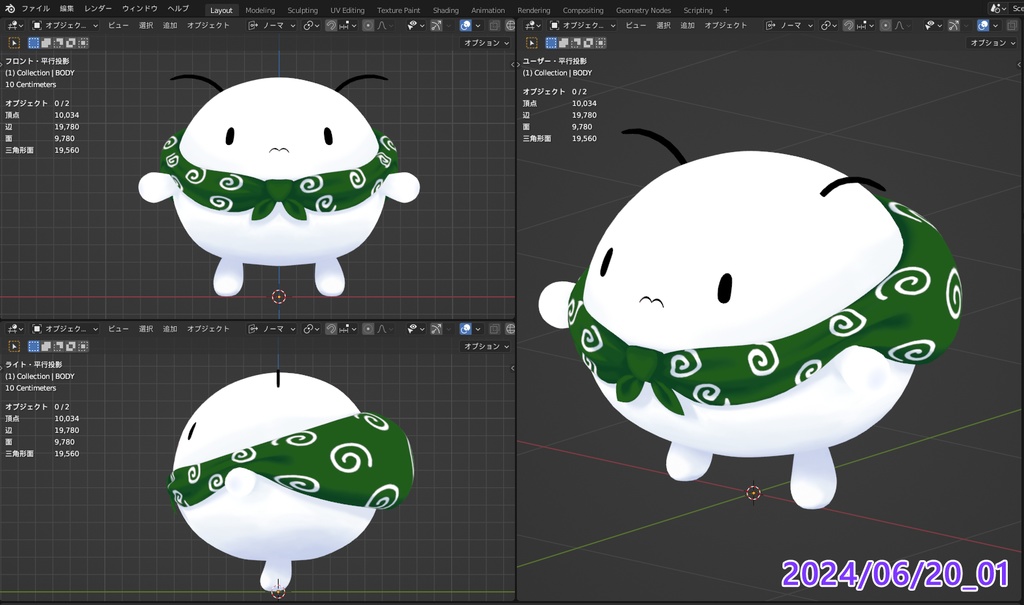1024x605 pixels.
Task: Choose 'Set new selection' mode in right view
Action: [x=34, y=346]
